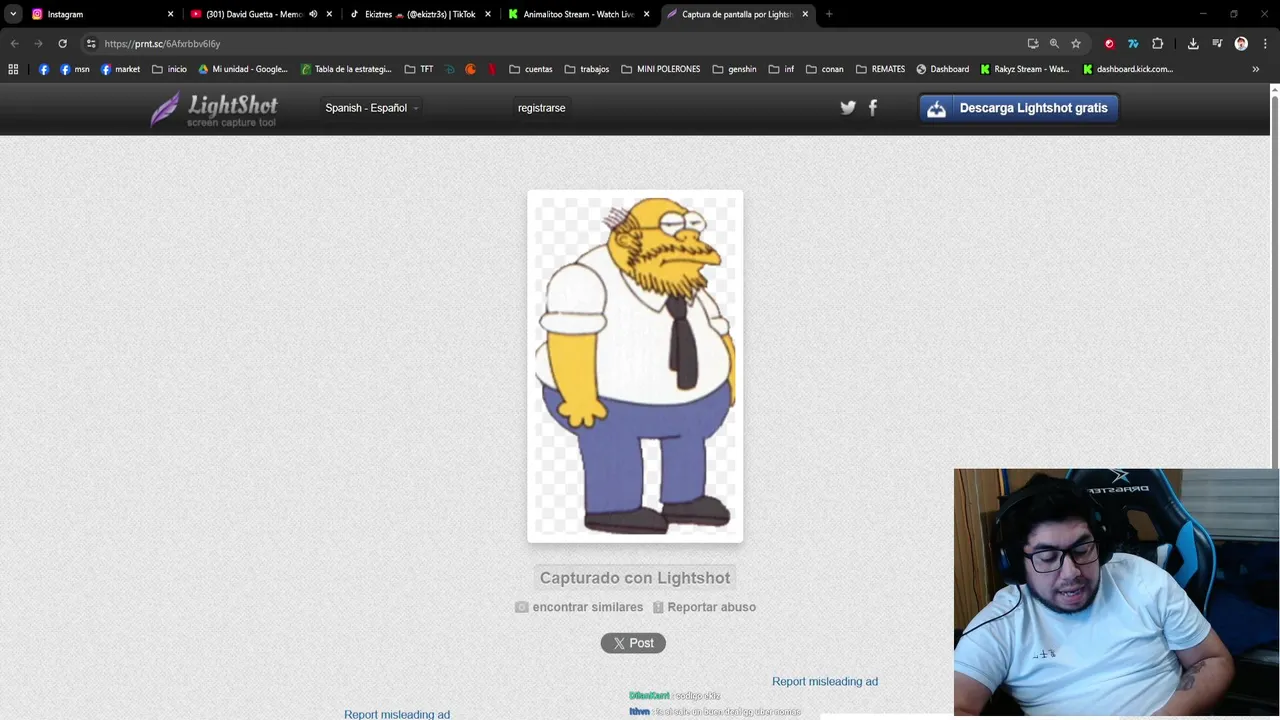Go forward to the next page

point(38,44)
